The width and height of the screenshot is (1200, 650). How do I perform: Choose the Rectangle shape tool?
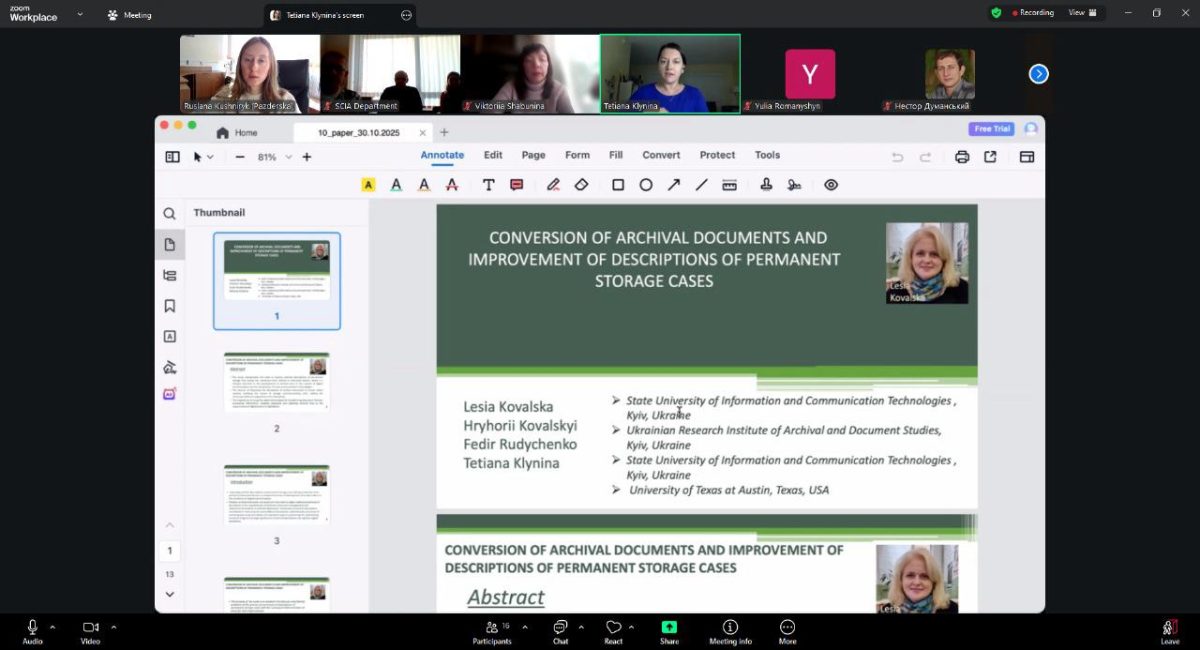618,185
